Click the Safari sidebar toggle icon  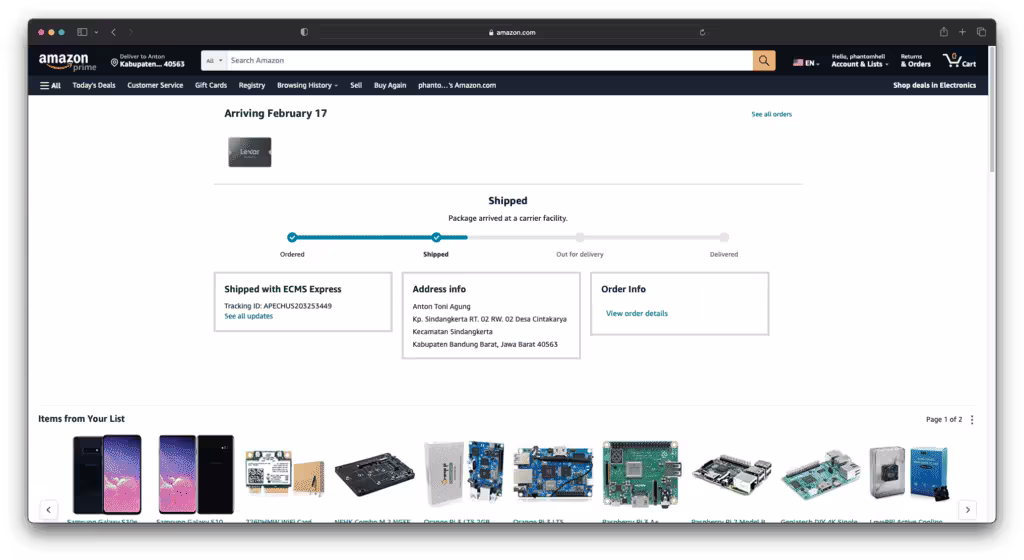pos(82,32)
